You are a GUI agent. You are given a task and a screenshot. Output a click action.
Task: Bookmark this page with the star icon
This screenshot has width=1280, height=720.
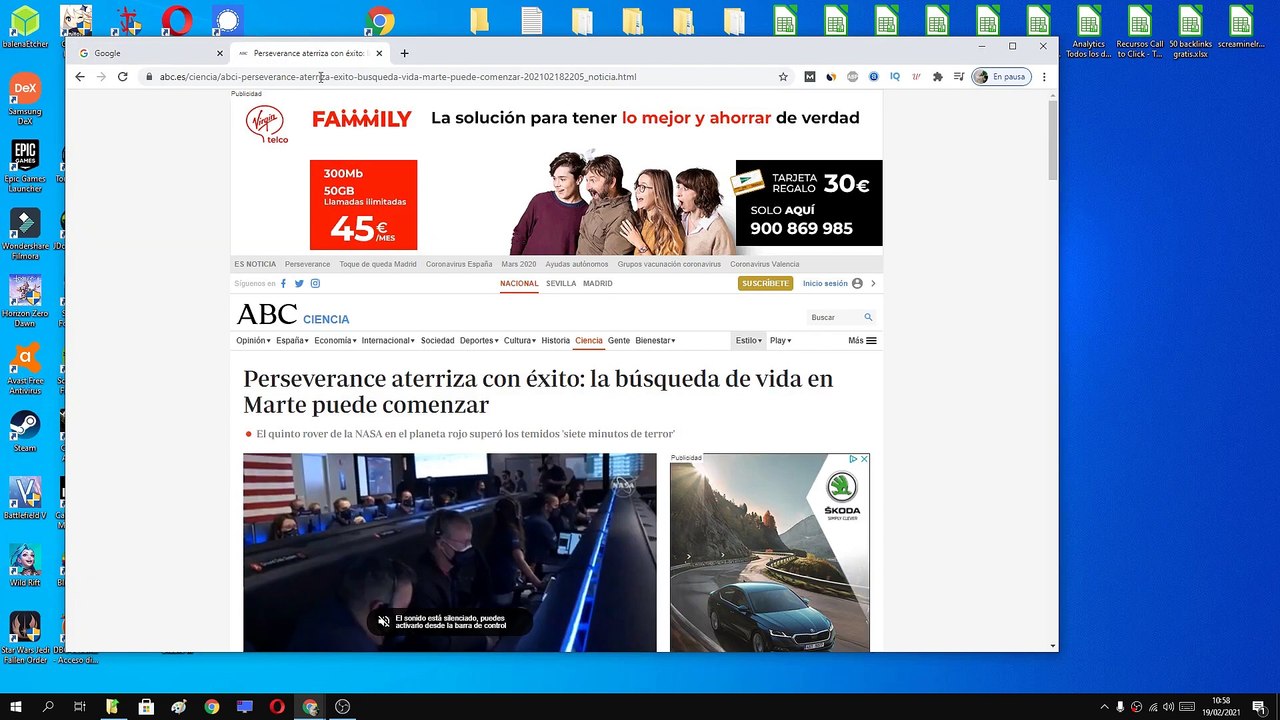[x=783, y=77]
